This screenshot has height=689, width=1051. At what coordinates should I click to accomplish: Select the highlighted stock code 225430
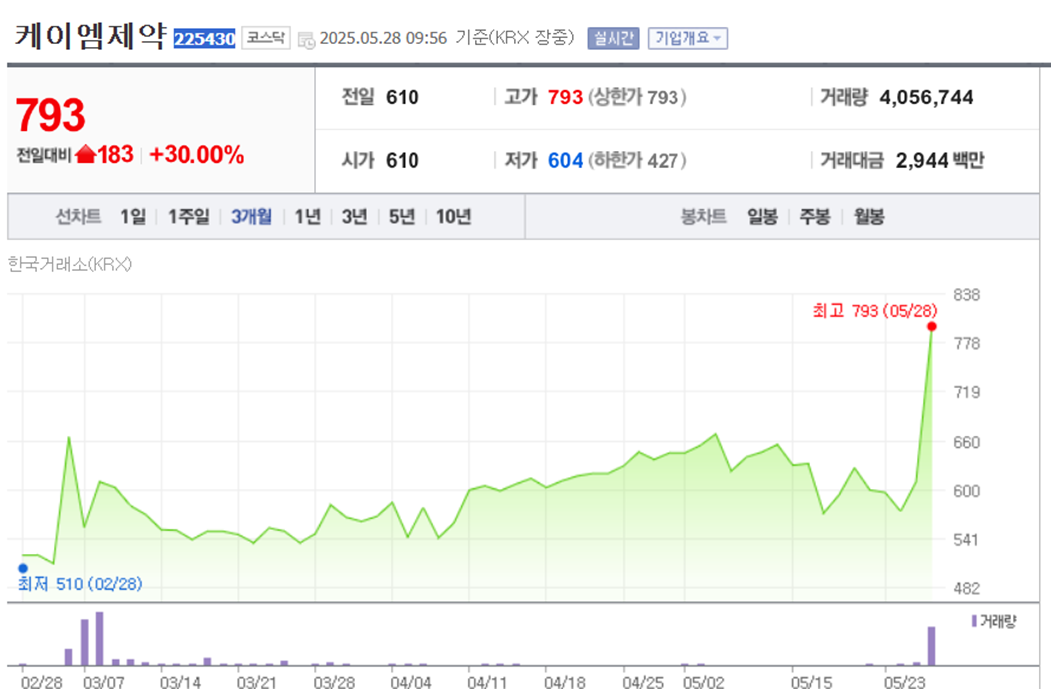pos(204,39)
